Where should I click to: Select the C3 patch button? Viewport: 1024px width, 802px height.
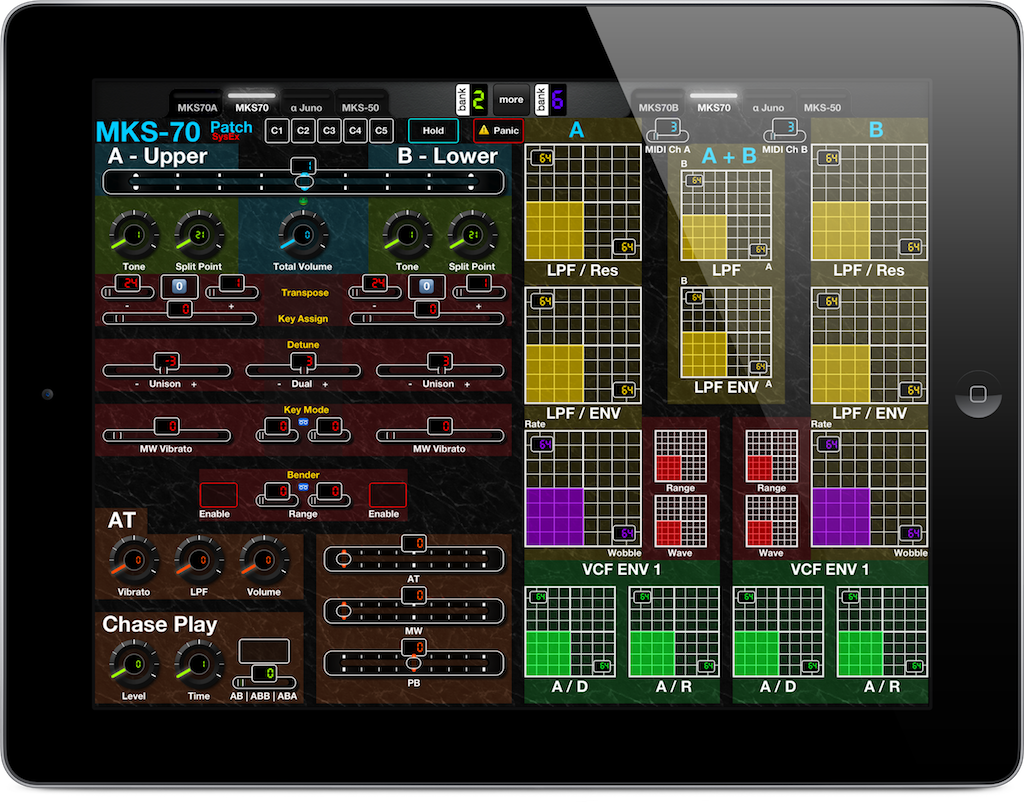329,130
